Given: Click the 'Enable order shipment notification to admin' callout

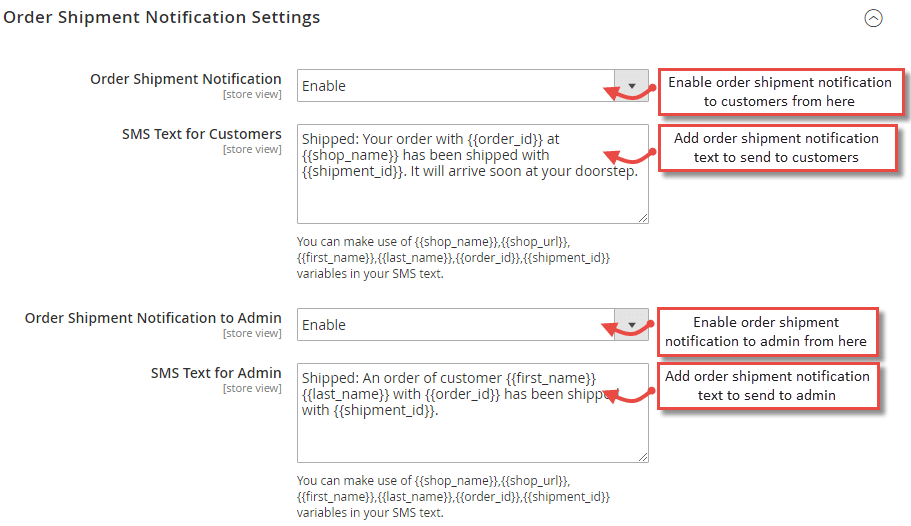Looking at the screenshot, I should (x=766, y=332).
